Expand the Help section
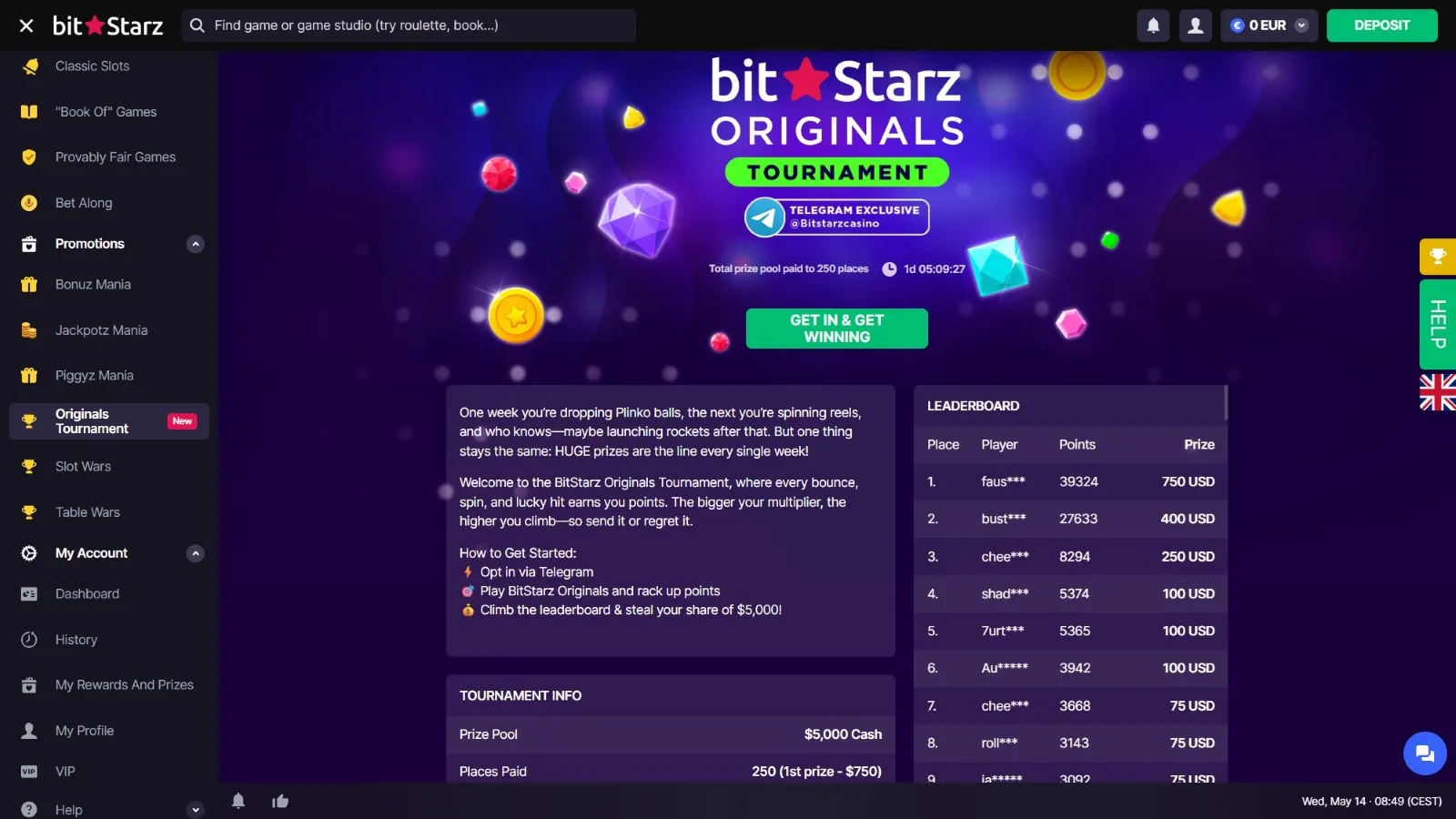The width and height of the screenshot is (1456, 819). (x=195, y=809)
